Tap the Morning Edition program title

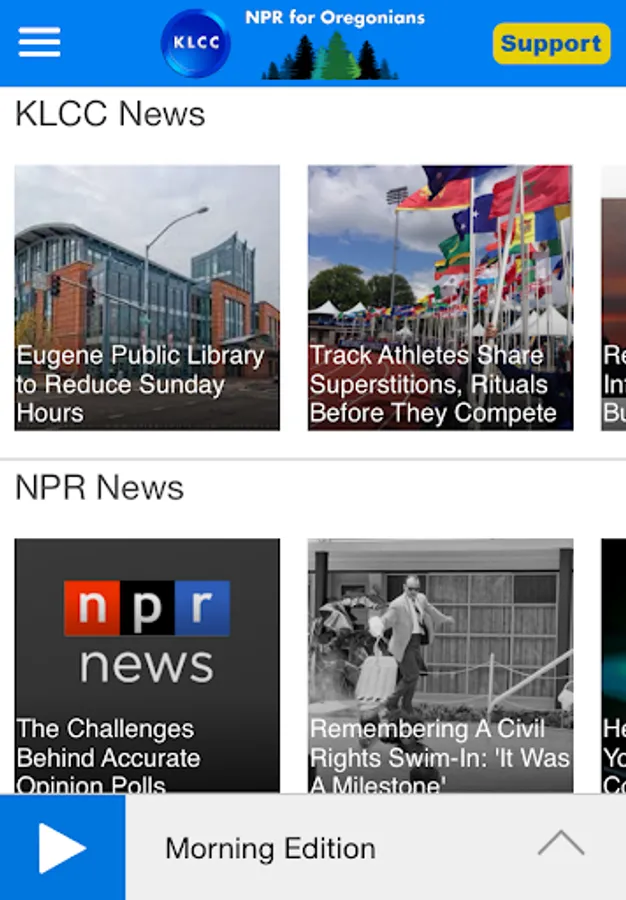[270, 848]
